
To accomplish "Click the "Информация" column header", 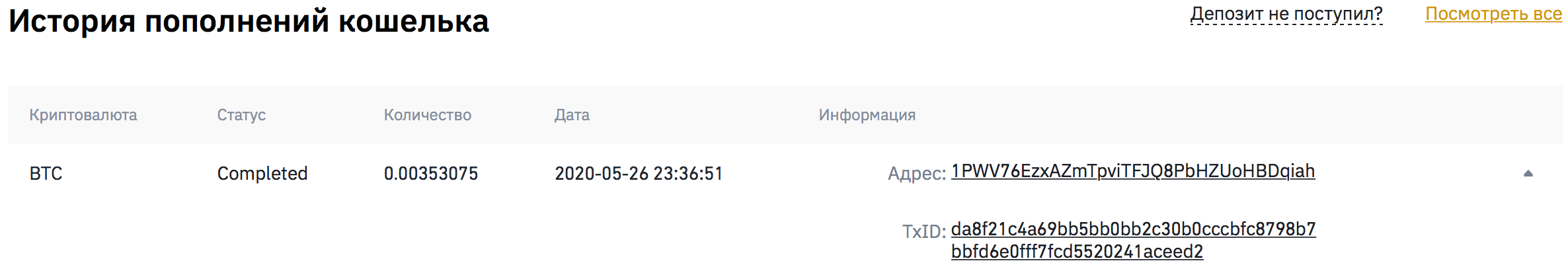I will click(x=867, y=115).
